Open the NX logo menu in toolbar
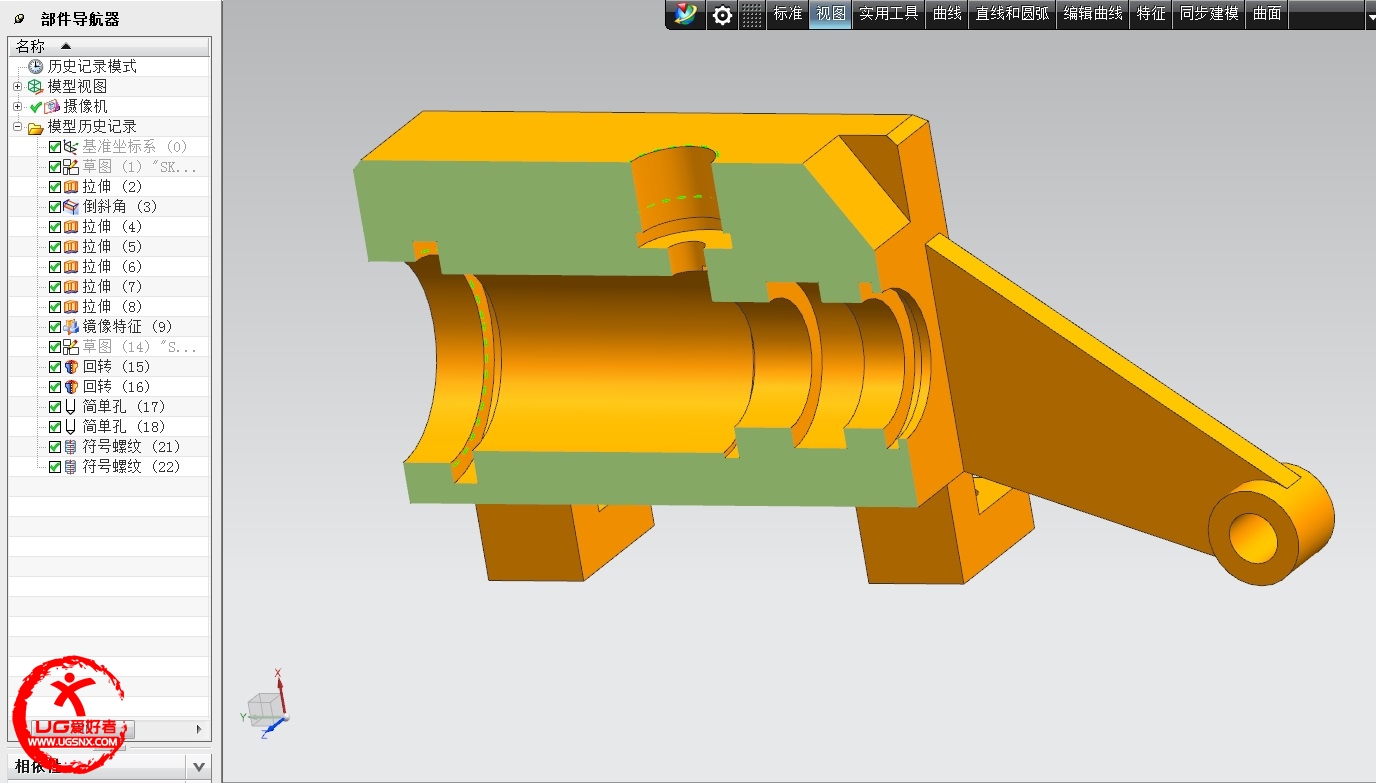Image resolution: width=1376 pixels, height=783 pixels. tap(686, 14)
